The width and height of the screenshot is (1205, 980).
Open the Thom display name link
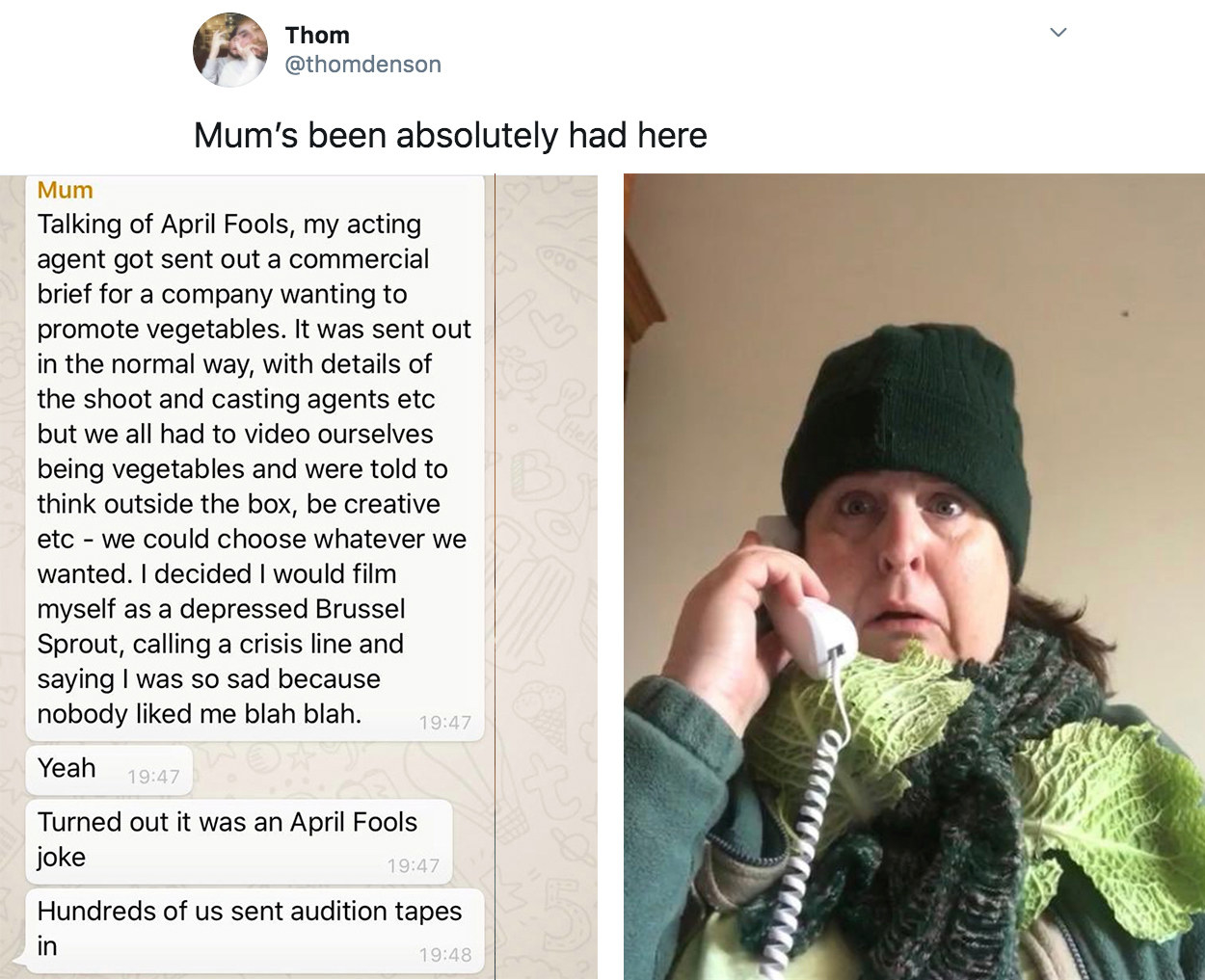tap(317, 35)
